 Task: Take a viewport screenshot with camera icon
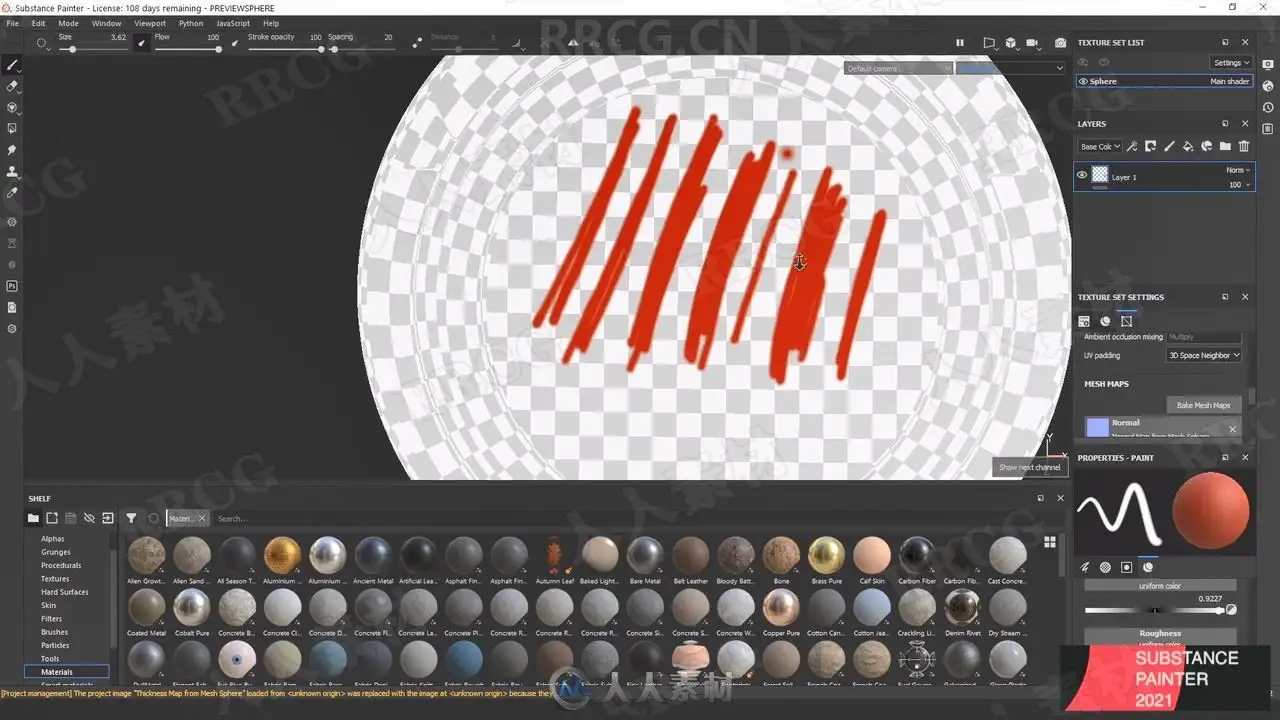click(x=1060, y=43)
